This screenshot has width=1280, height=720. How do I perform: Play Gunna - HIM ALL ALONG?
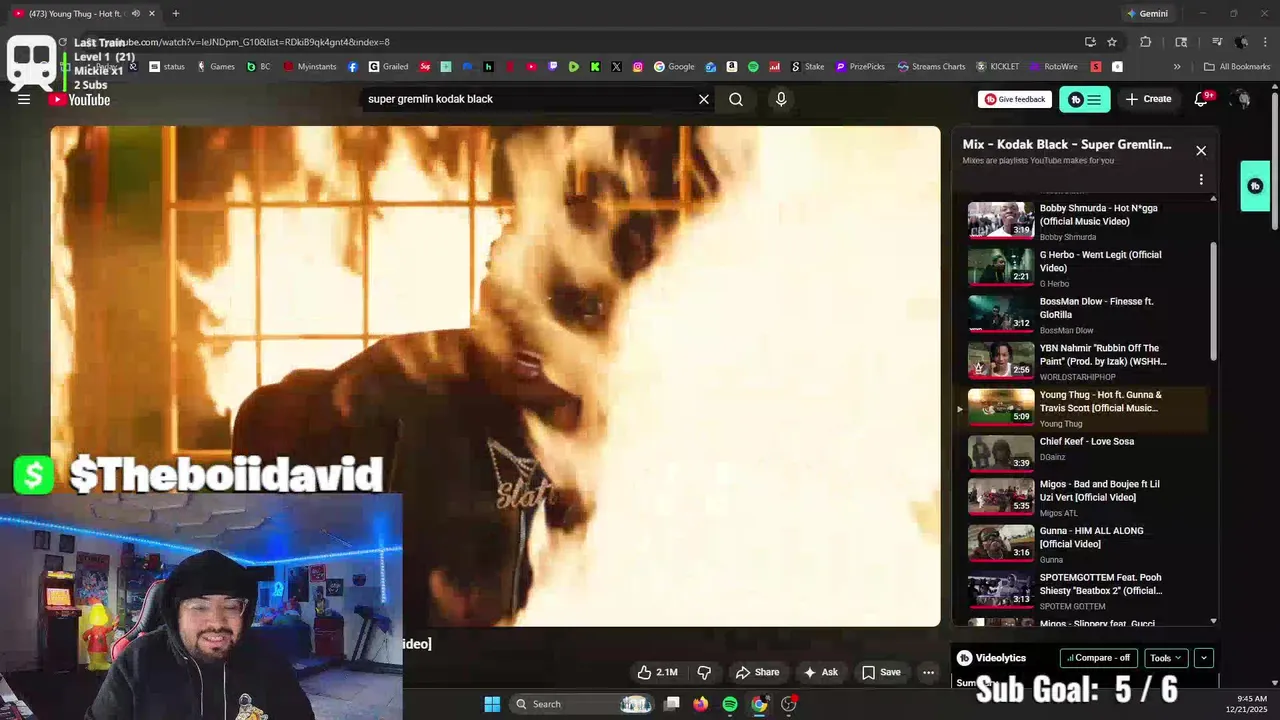click(1086, 544)
